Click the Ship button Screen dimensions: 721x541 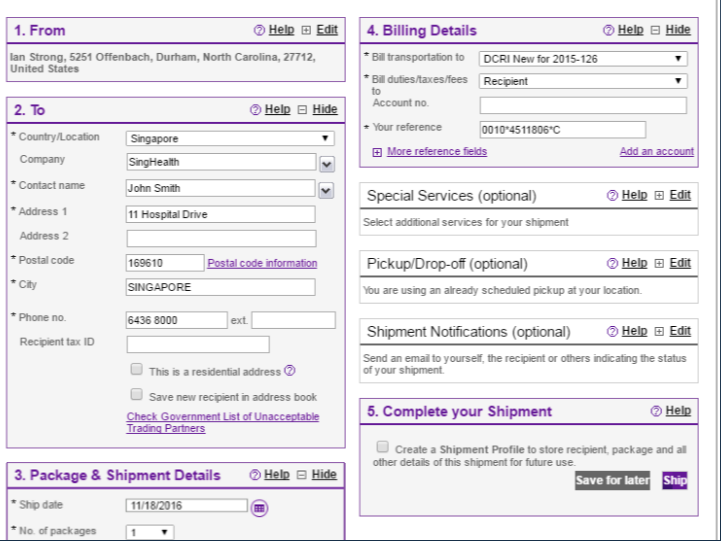tap(675, 480)
